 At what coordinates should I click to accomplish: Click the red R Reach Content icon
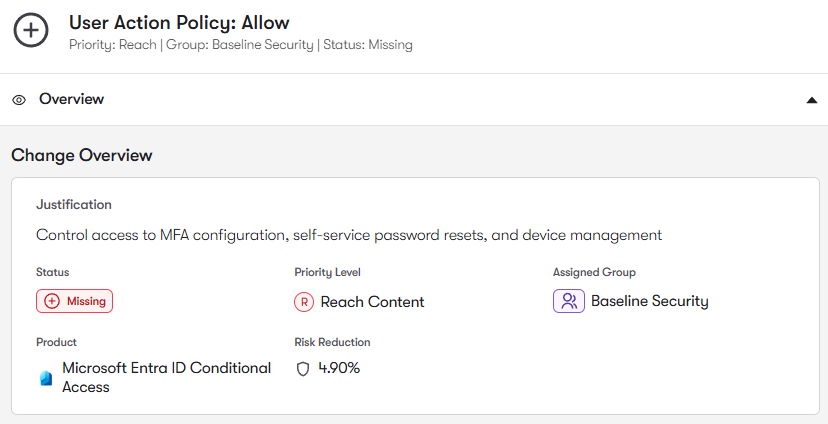coord(304,302)
